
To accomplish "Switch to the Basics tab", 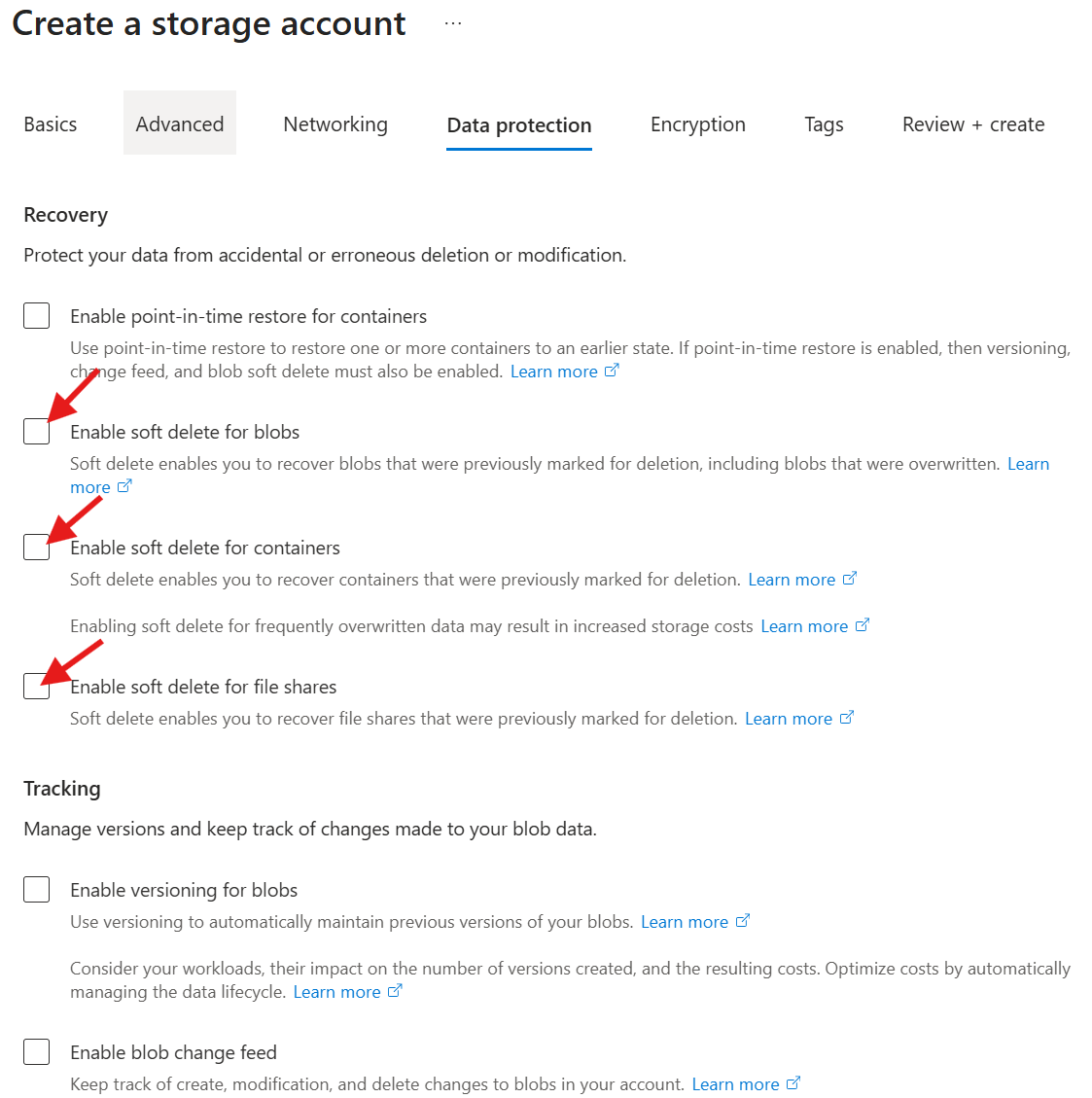I will point(51,124).
